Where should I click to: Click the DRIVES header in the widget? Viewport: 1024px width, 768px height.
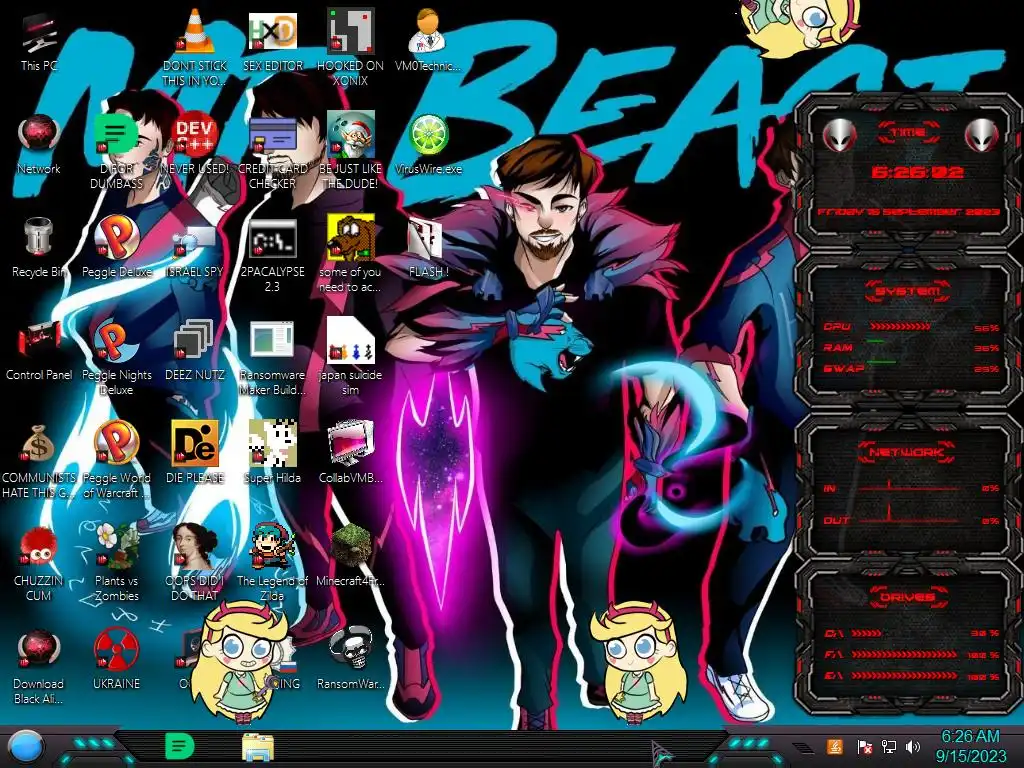[x=908, y=597]
